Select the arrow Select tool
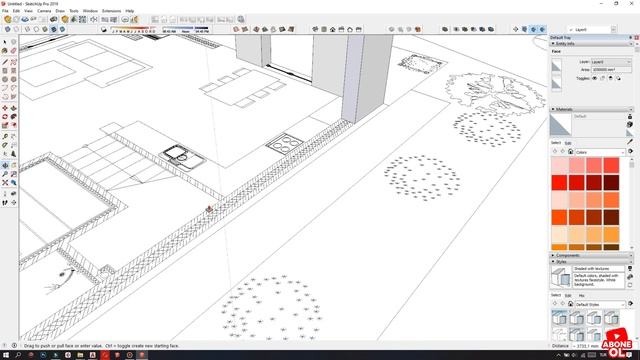The width and height of the screenshot is (640, 360). pos(5,42)
